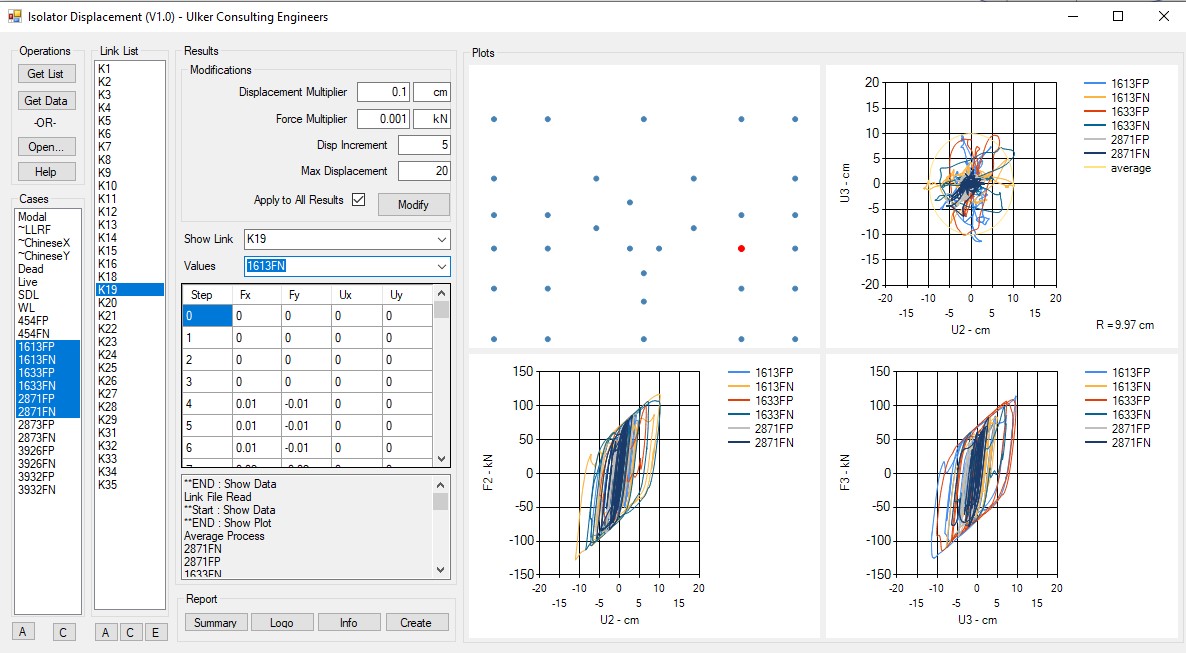
Task: Click the log box scroll down arrow
Action: click(441, 570)
